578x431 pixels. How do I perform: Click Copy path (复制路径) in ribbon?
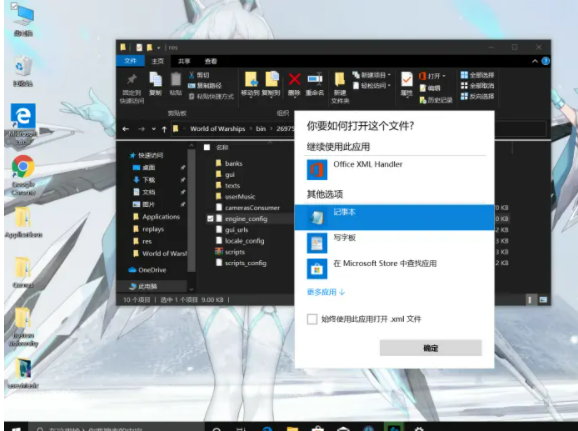pos(205,86)
